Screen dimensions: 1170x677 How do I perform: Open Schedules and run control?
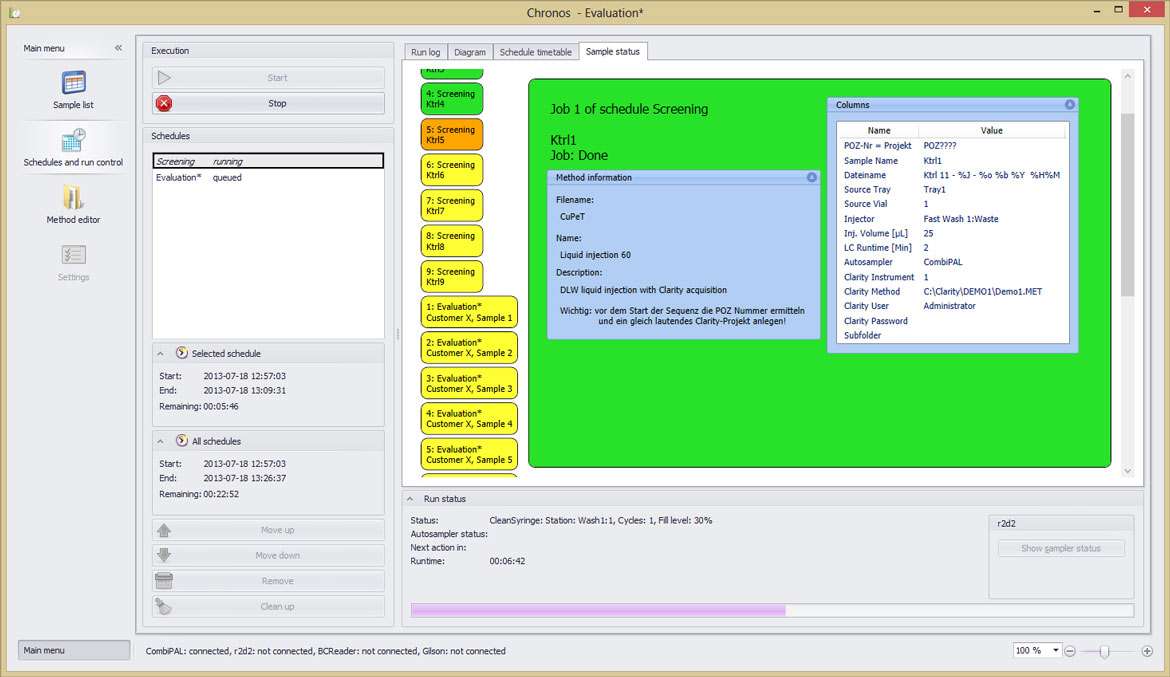(73, 147)
